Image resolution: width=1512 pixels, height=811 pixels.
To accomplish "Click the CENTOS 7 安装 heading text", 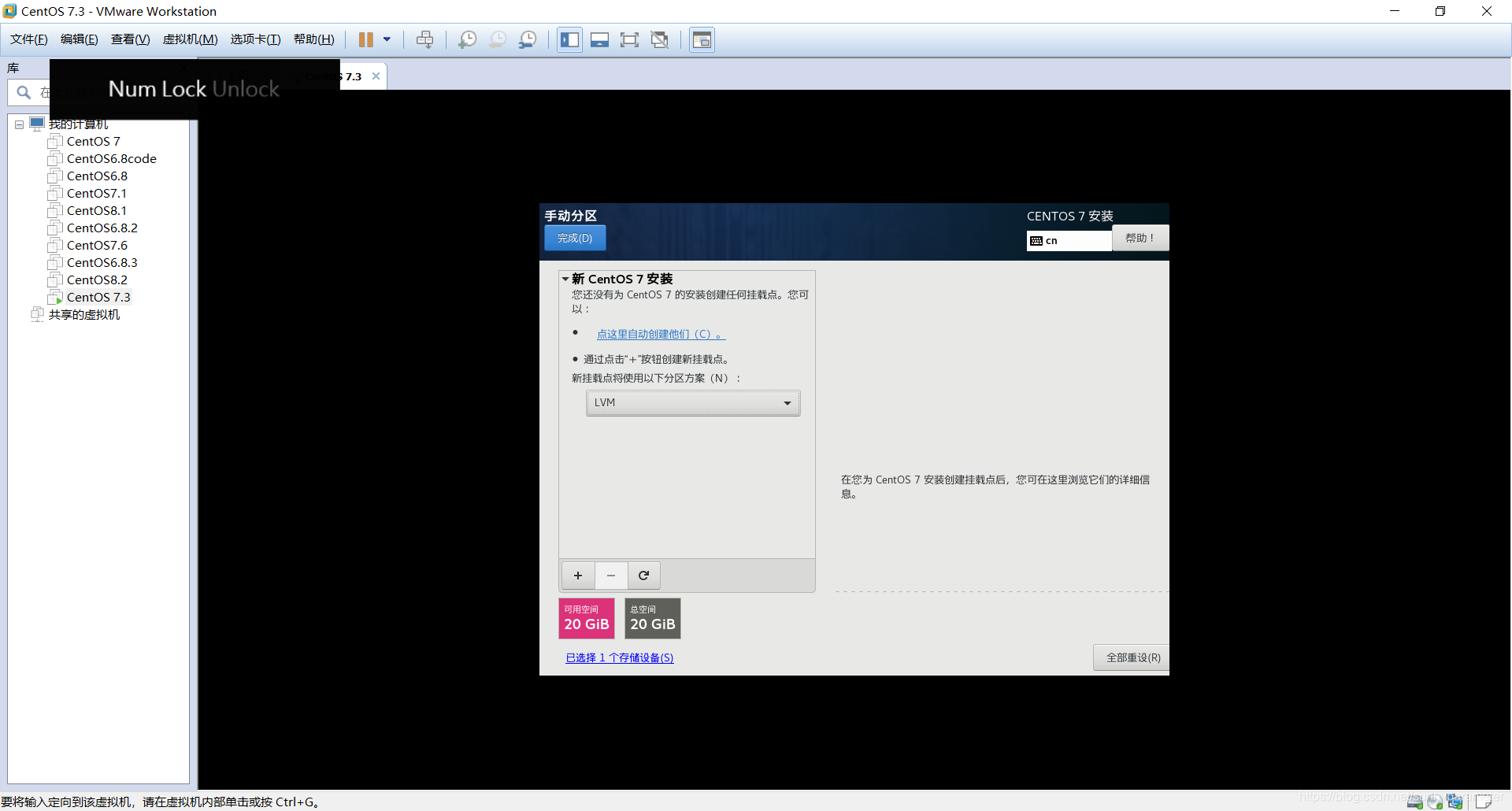I will coord(1069,217).
